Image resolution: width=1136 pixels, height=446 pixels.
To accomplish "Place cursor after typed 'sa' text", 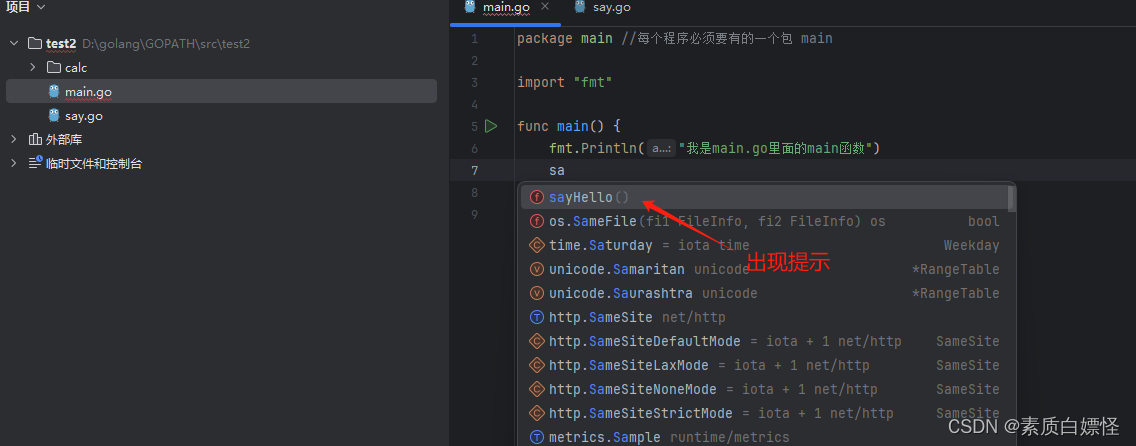I will pyautogui.click(x=565, y=171).
